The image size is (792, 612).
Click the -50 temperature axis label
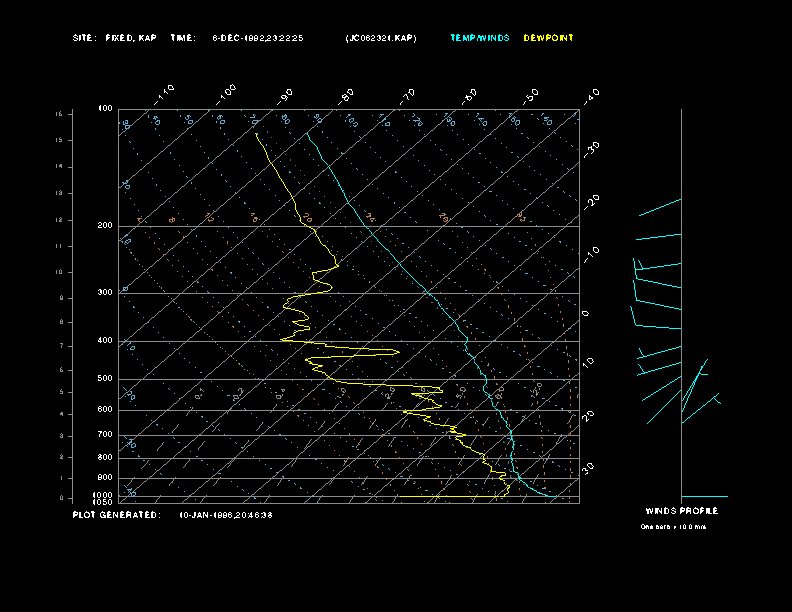click(530, 96)
